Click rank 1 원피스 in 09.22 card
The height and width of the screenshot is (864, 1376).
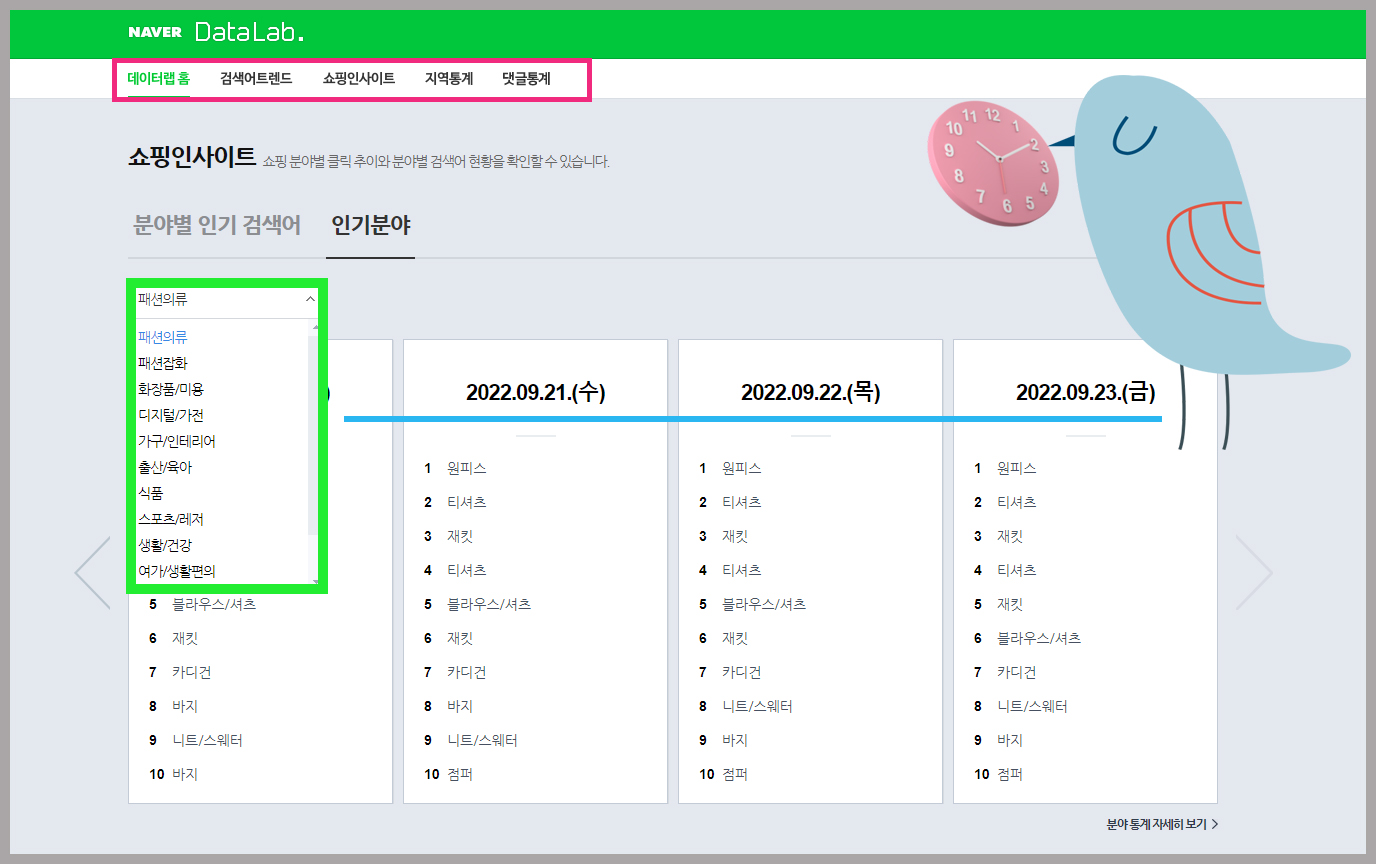[742, 468]
